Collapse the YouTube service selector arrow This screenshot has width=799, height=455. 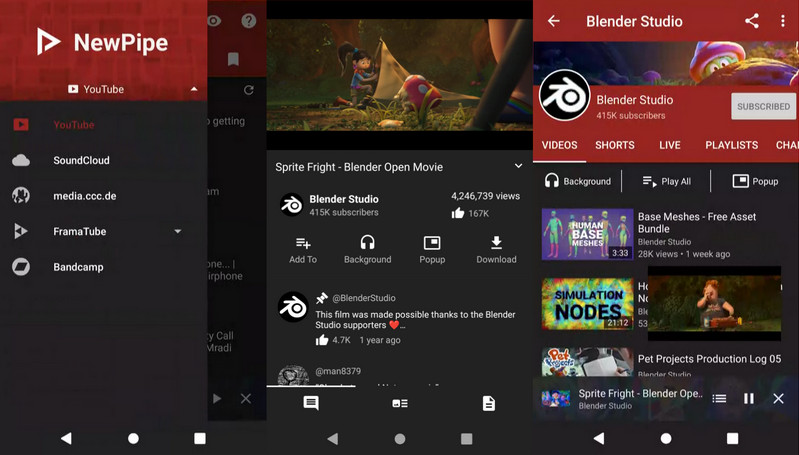(194, 89)
